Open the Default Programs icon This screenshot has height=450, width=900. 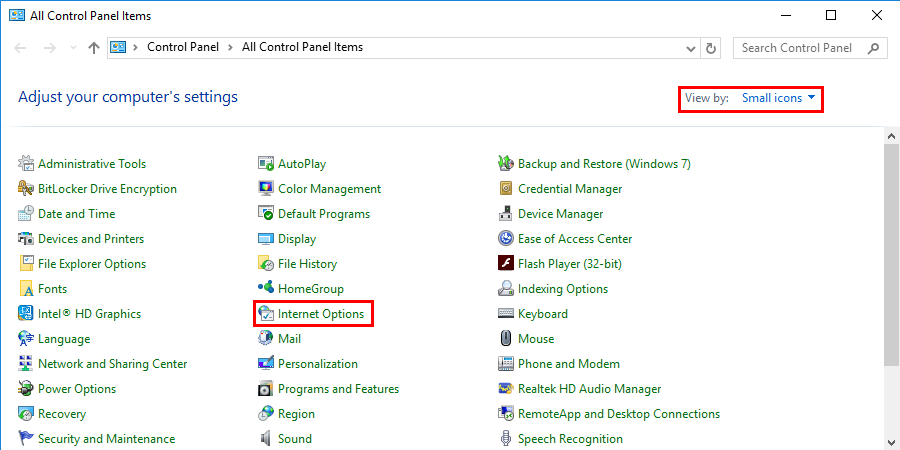click(x=266, y=214)
